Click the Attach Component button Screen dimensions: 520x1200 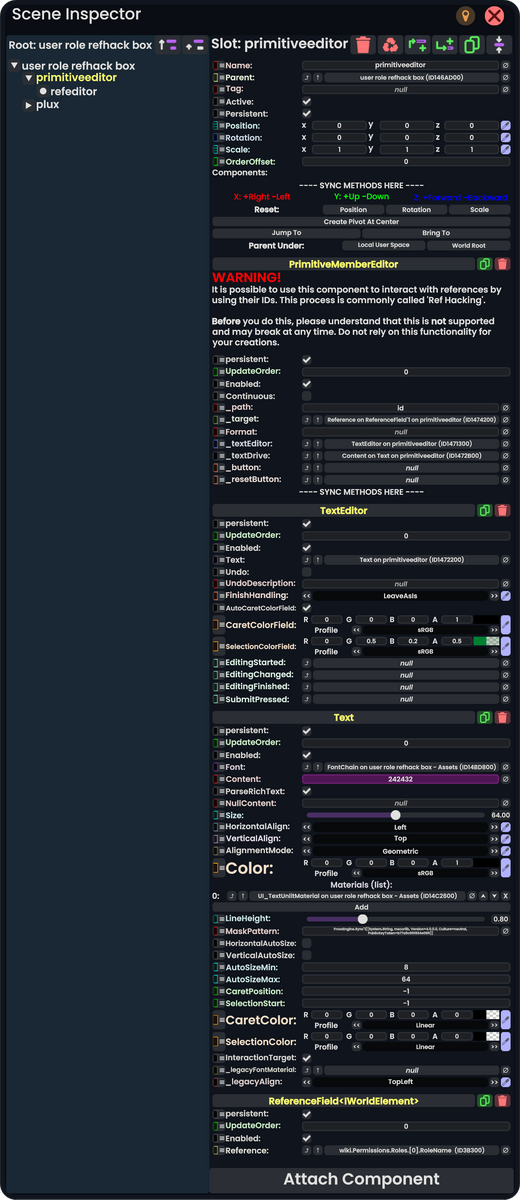tap(361, 1179)
